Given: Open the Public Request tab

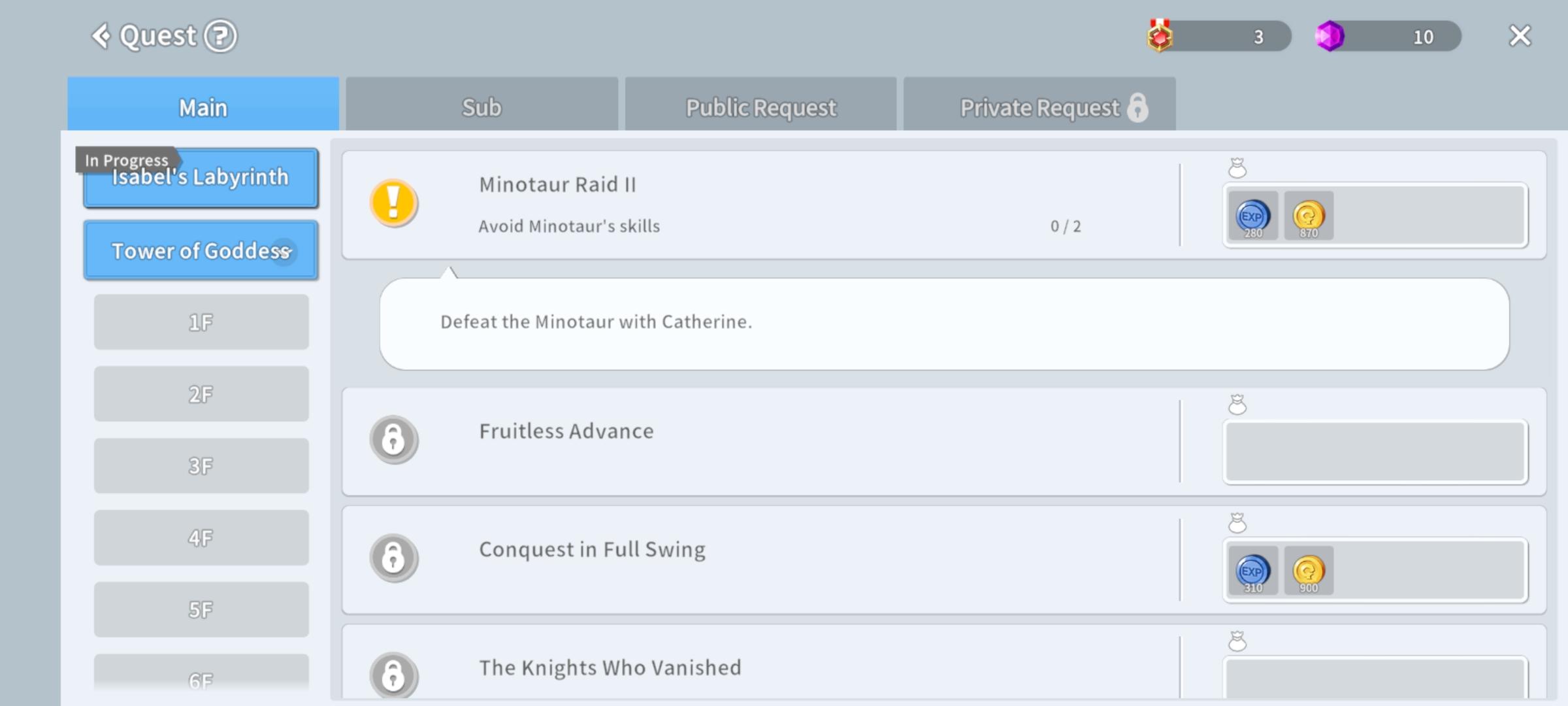Looking at the screenshot, I should [760, 107].
